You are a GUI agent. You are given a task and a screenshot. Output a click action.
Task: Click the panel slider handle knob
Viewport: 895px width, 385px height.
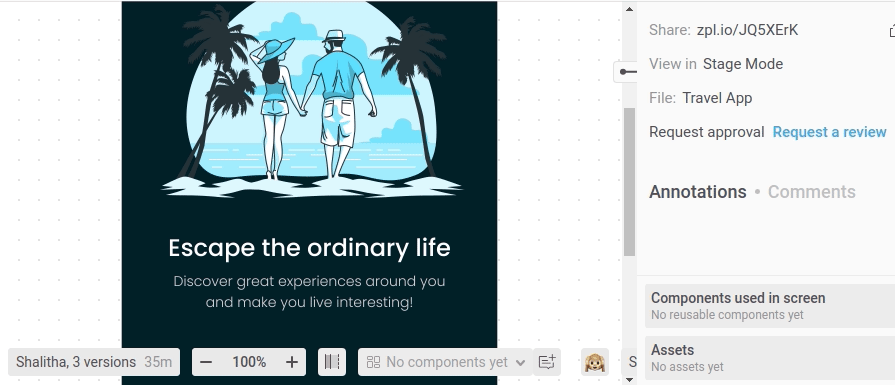(624, 72)
